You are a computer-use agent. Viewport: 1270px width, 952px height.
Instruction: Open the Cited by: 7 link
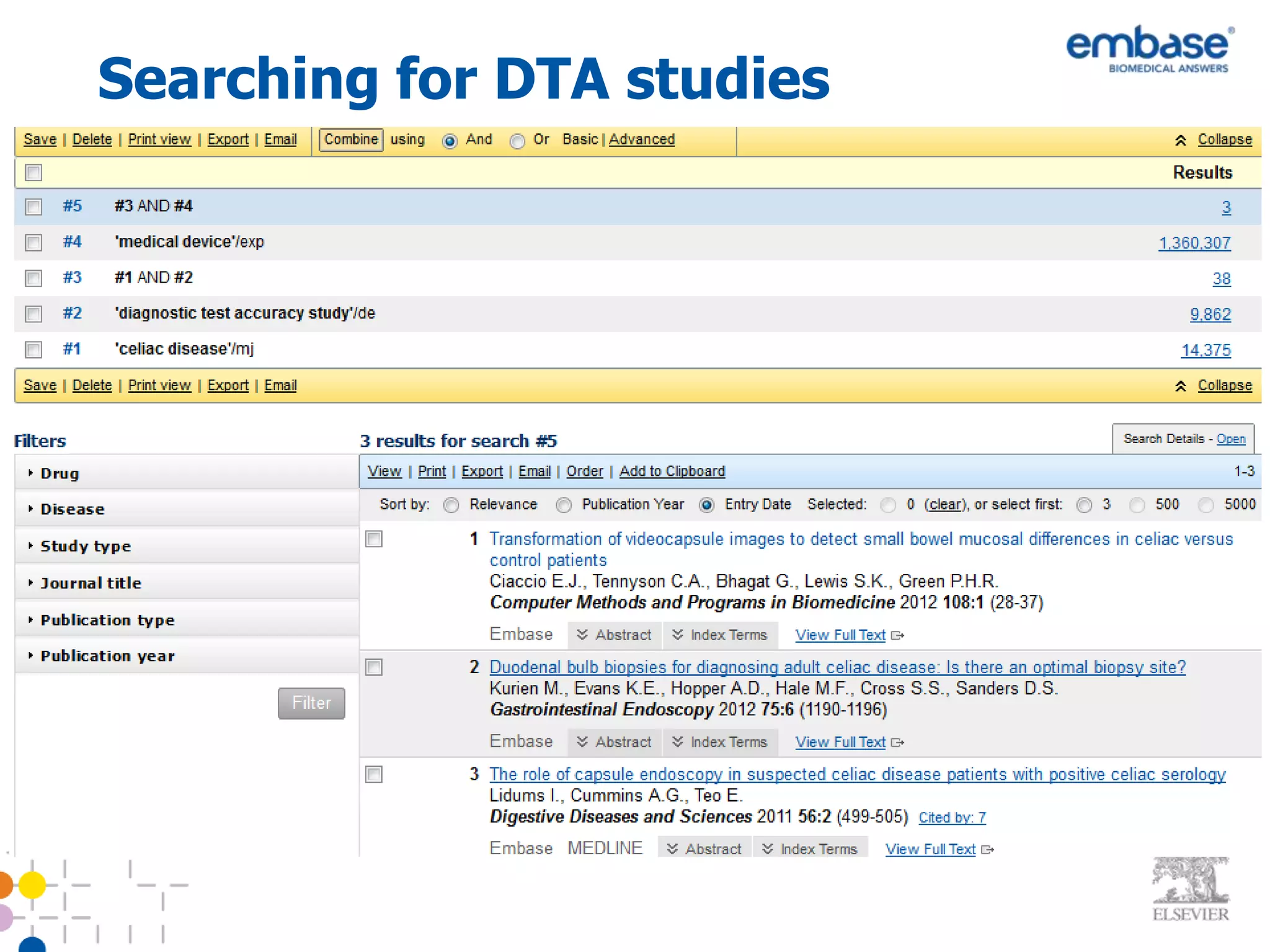(x=952, y=818)
